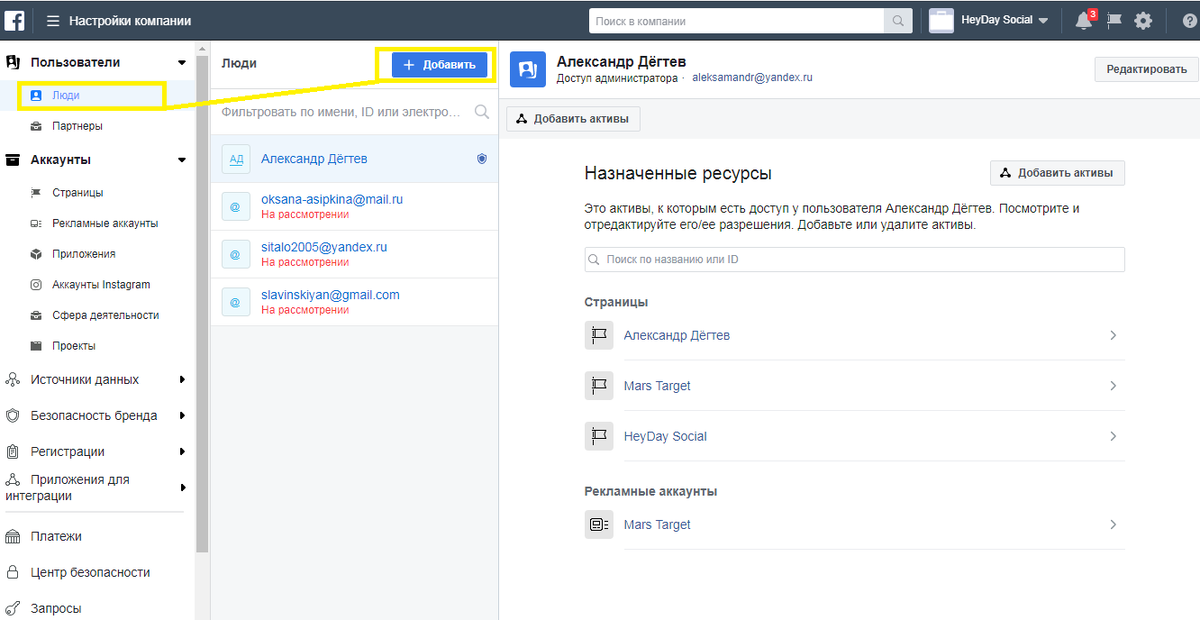1200x620 pixels.
Task: Click the Безопасность бренда shield icon
Action: [x=13, y=415]
